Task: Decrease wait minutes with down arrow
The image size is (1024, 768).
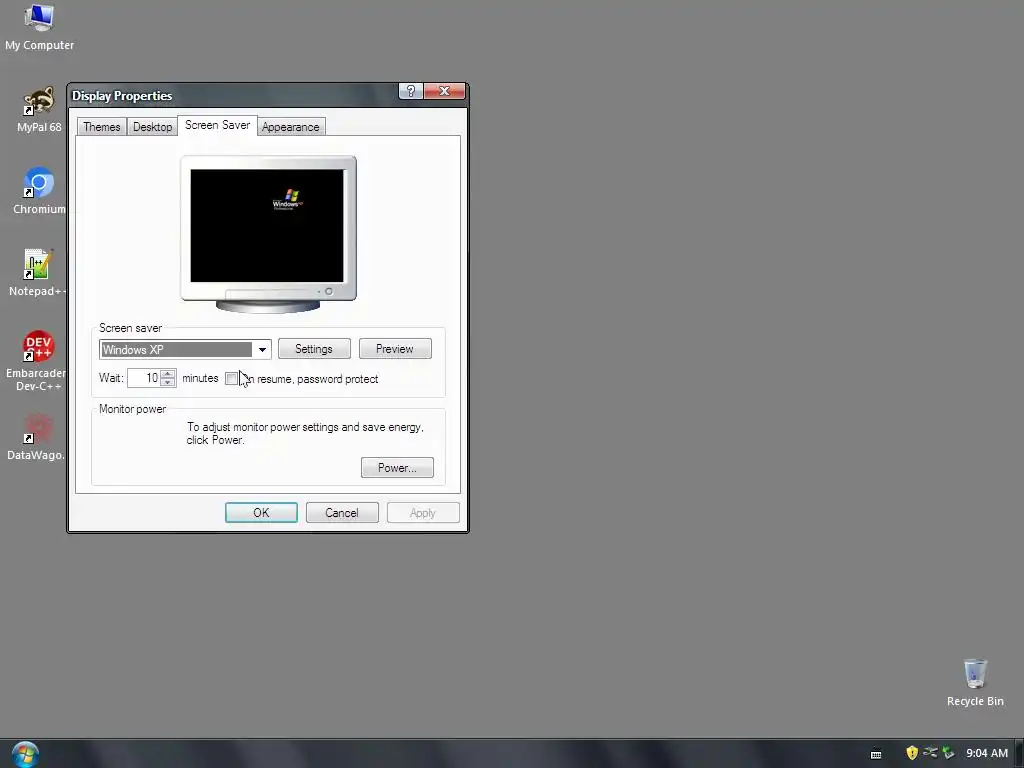Action: (168, 382)
